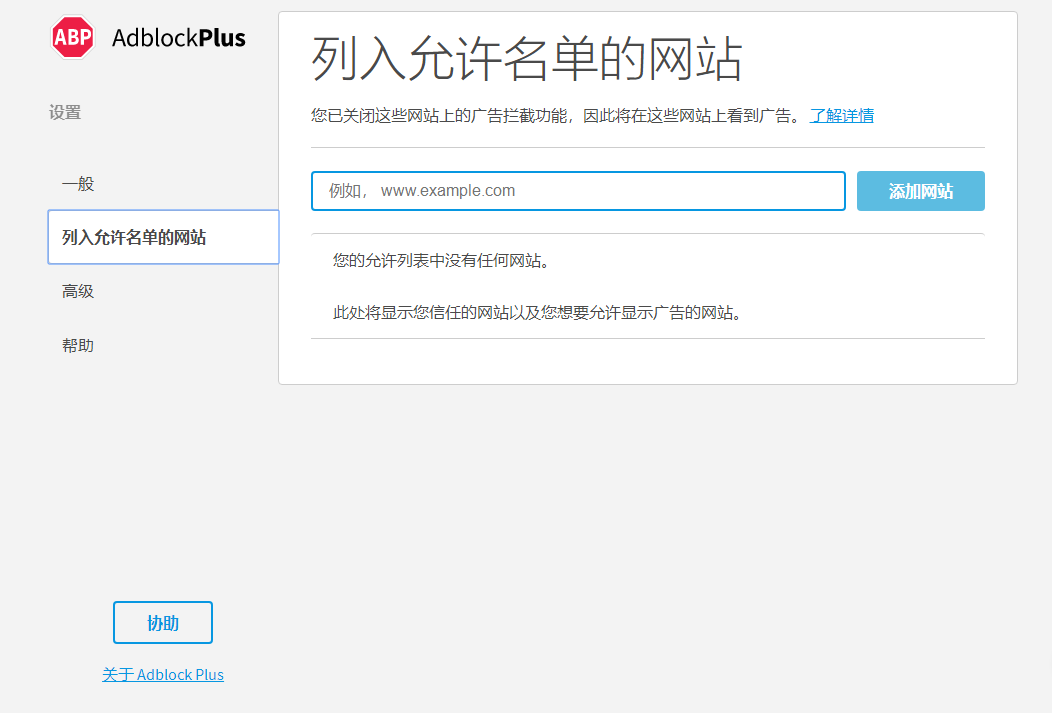Viewport: 1052px width, 713px height.
Task: Click the 设置 heading in the sidebar
Action: (x=64, y=113)
